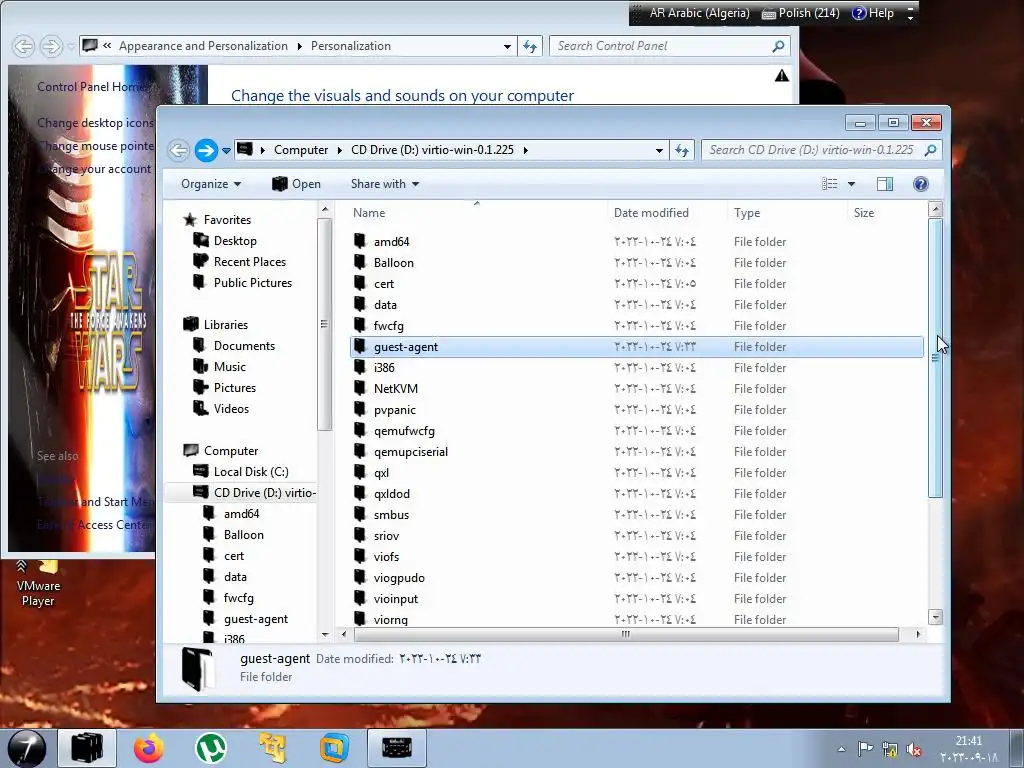The width and height of the screenshot is (1024, 768).
Task: Open Control Panel Home link
Action: (91, 87)
